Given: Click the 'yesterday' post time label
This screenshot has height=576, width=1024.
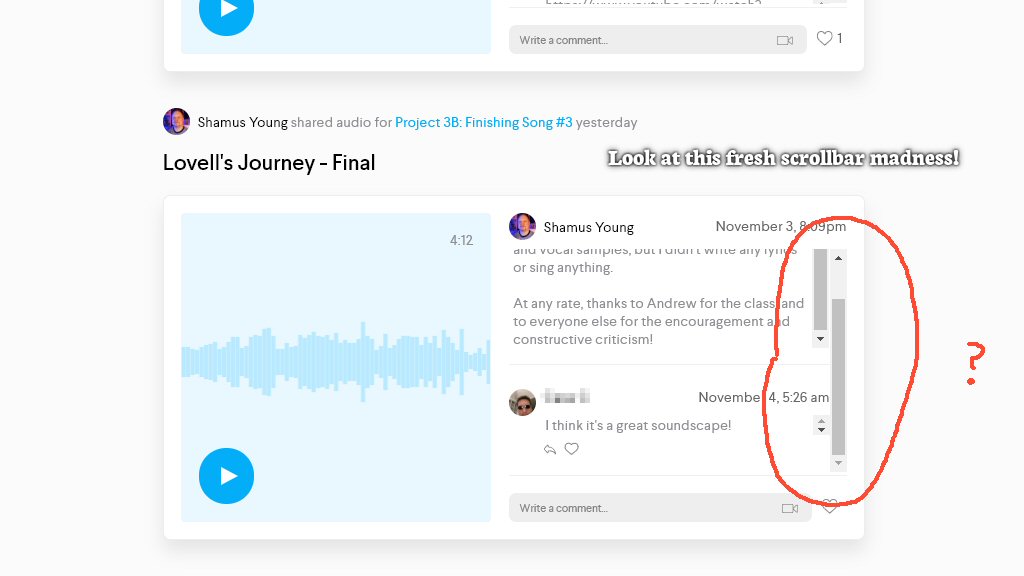Looking at the screenshot, I should tap(607, 122).
